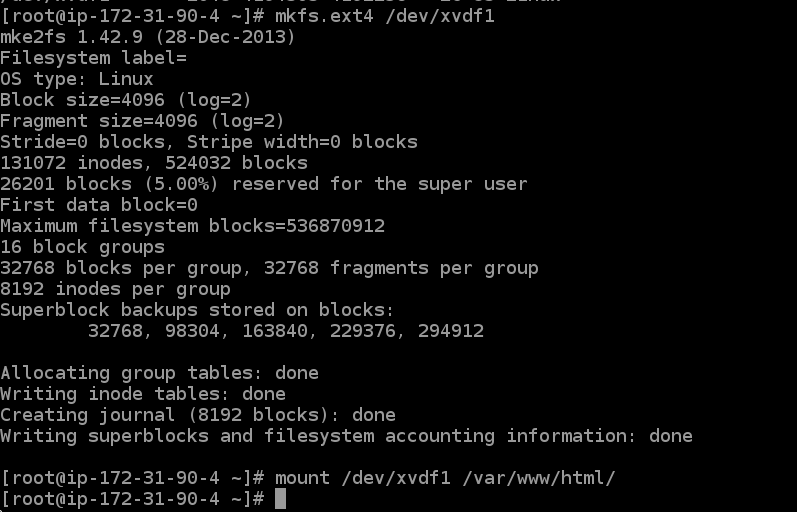The height and width of the screenshot is (525, 797).
Task: Click the Creating journal (8192 blocks) line
Action: pyautogui.click(x=197, y=414)
